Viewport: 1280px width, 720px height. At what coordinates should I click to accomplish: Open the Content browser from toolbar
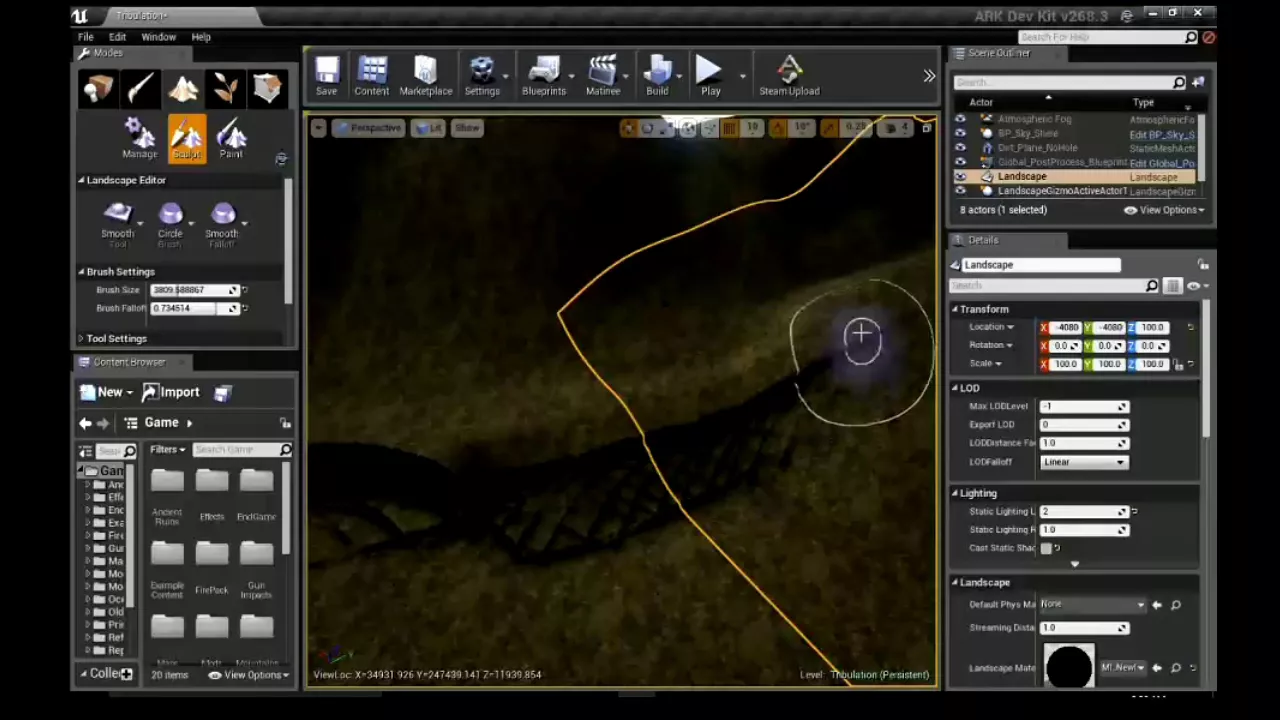371,77
